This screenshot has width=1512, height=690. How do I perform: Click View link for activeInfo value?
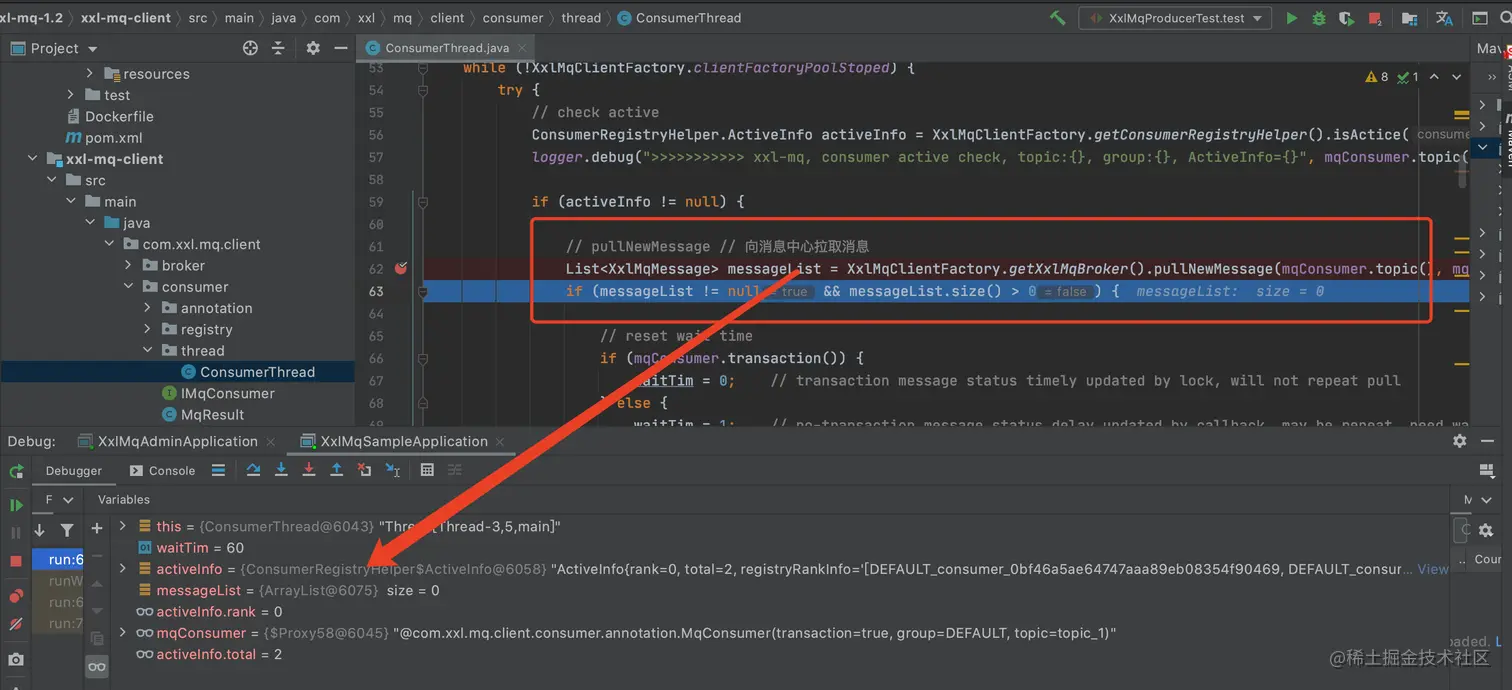point(1433,568)
